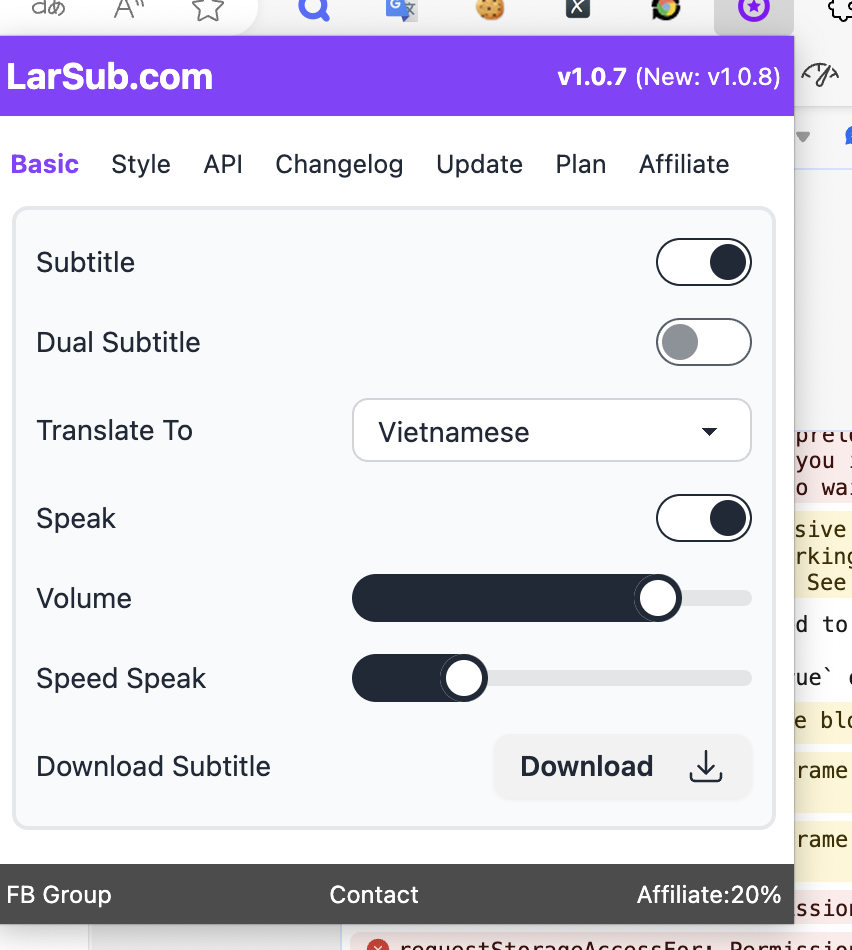Click the Download subtitle button

(622, 766)
